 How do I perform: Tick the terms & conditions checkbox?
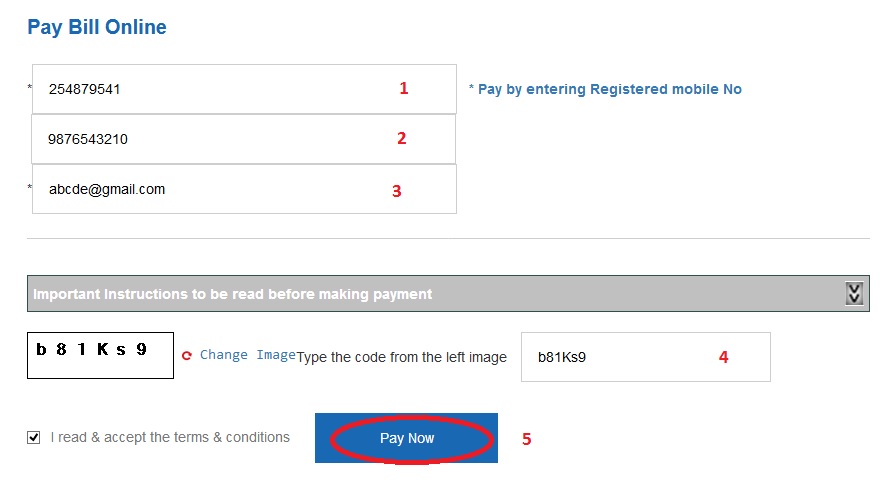(34, 437)
